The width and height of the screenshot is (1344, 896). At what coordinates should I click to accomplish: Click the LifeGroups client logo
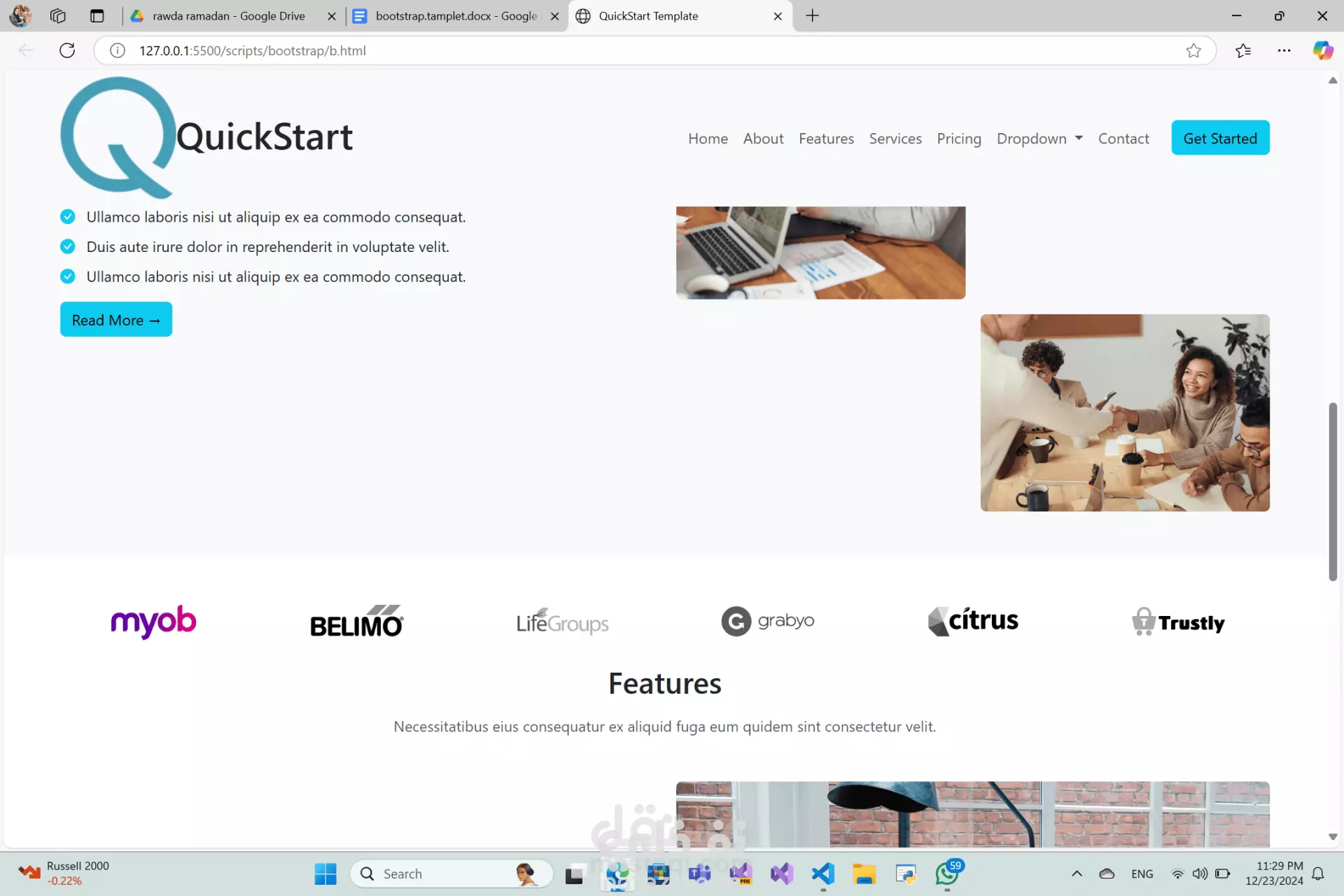562,622
